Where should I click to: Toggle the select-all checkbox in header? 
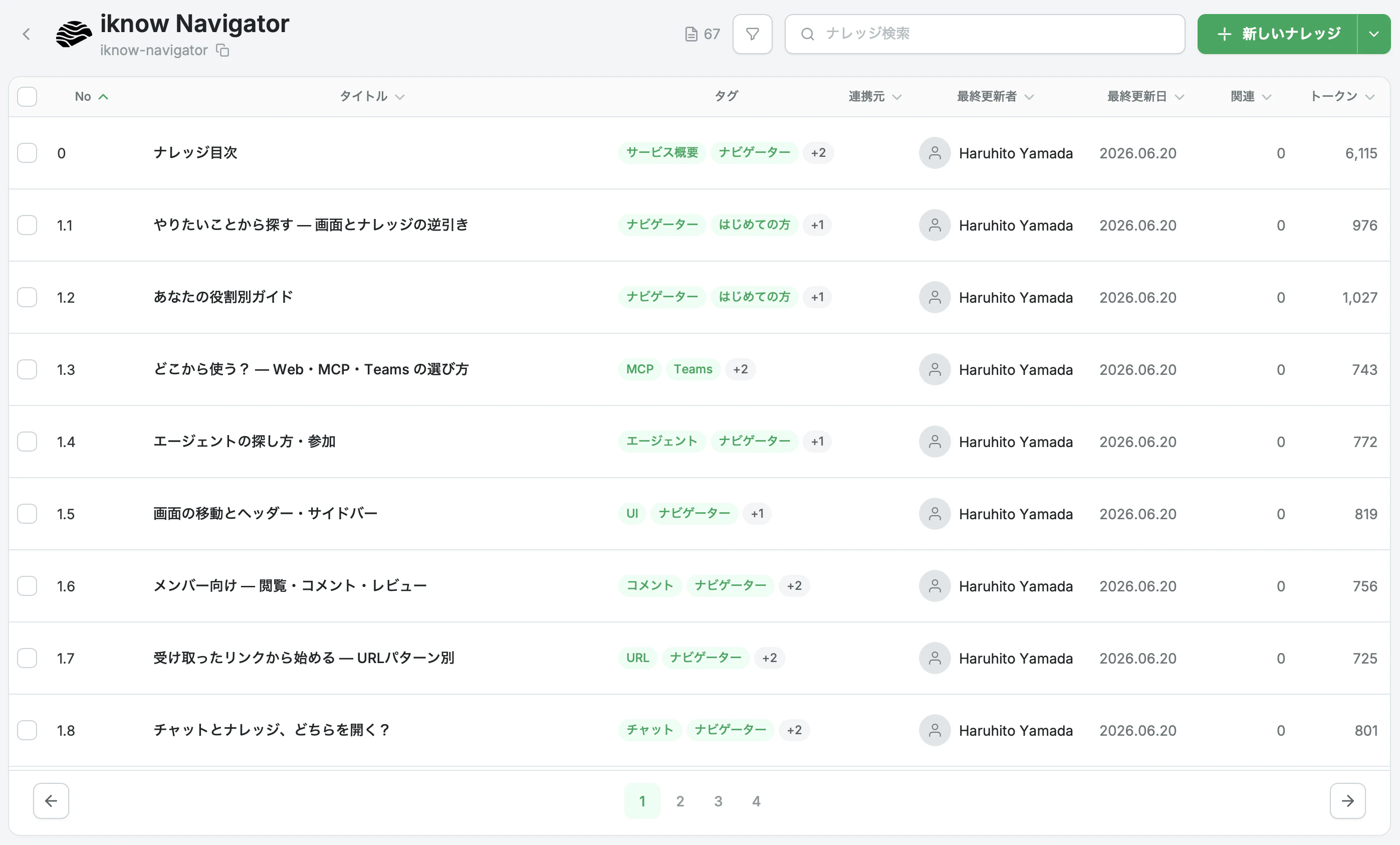(x=27, y=97)
